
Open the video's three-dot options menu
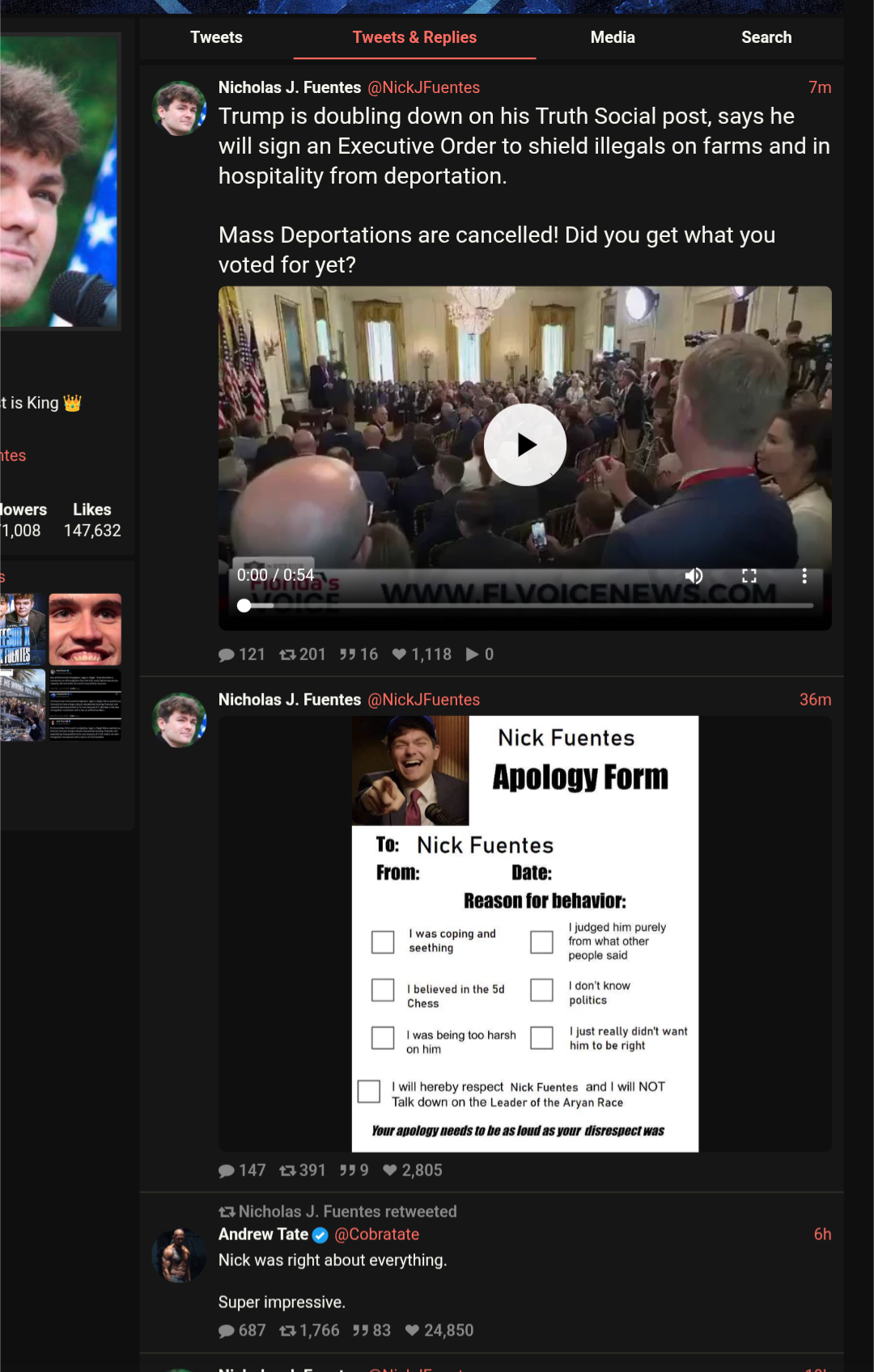(x=804, y=576)
